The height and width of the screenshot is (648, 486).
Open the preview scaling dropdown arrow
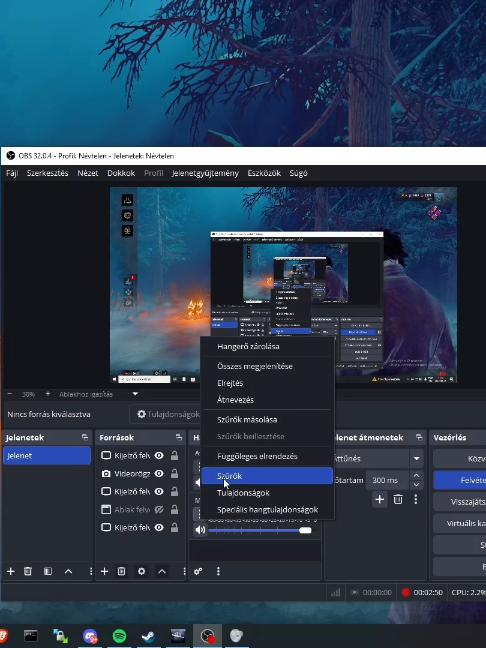coord(135,394)
